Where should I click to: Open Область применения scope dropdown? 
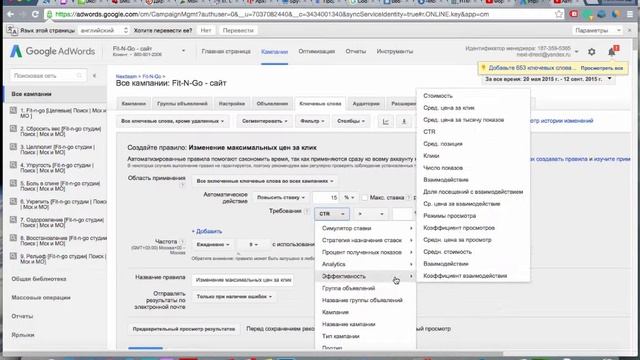click(x=264, y=181)
